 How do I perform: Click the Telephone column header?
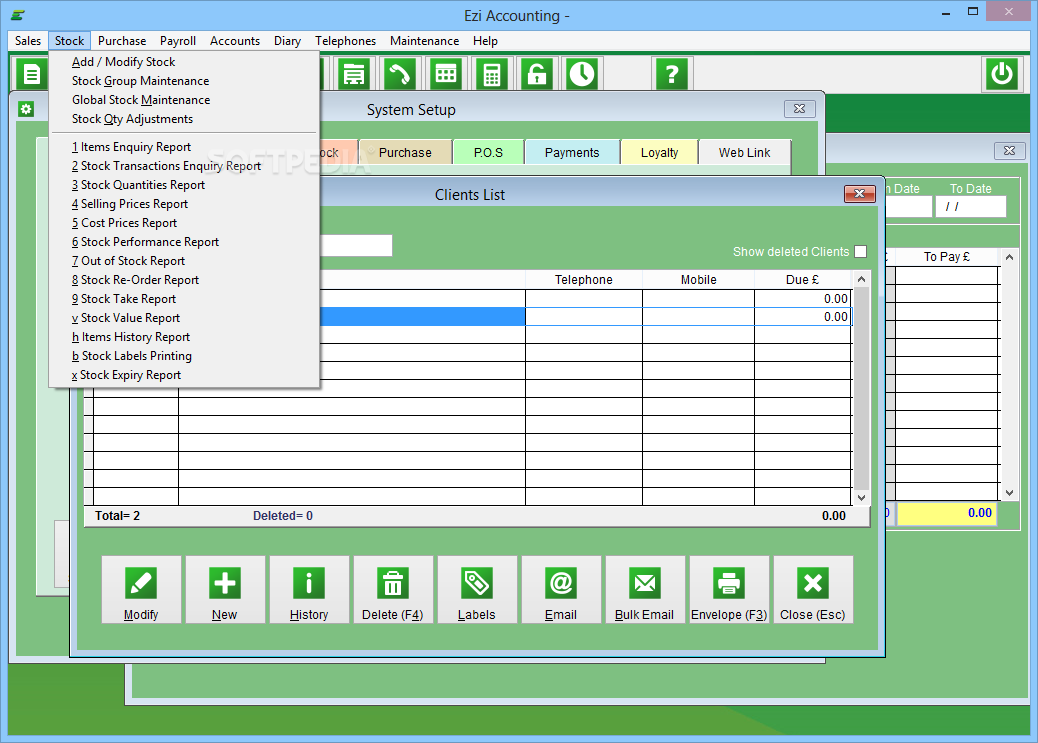584,280
